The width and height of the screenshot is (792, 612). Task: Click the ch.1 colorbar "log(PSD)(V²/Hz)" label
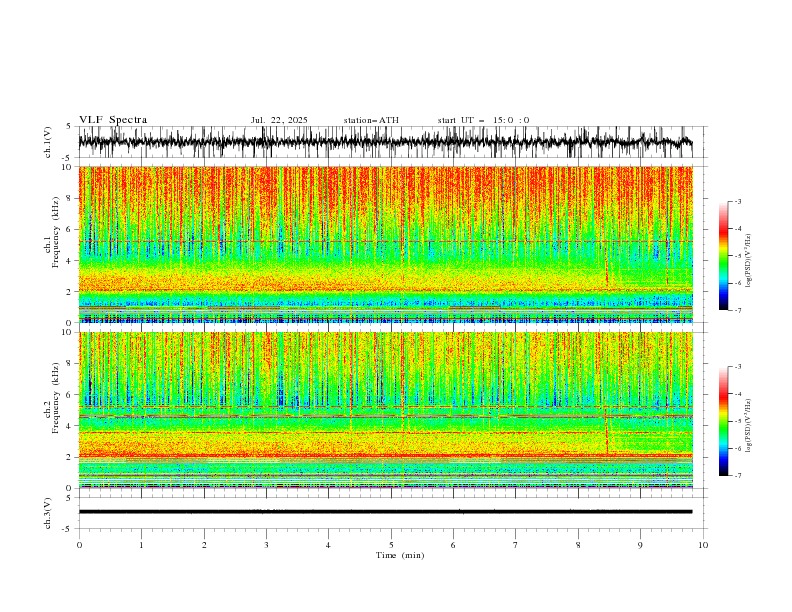coord(749,261)
